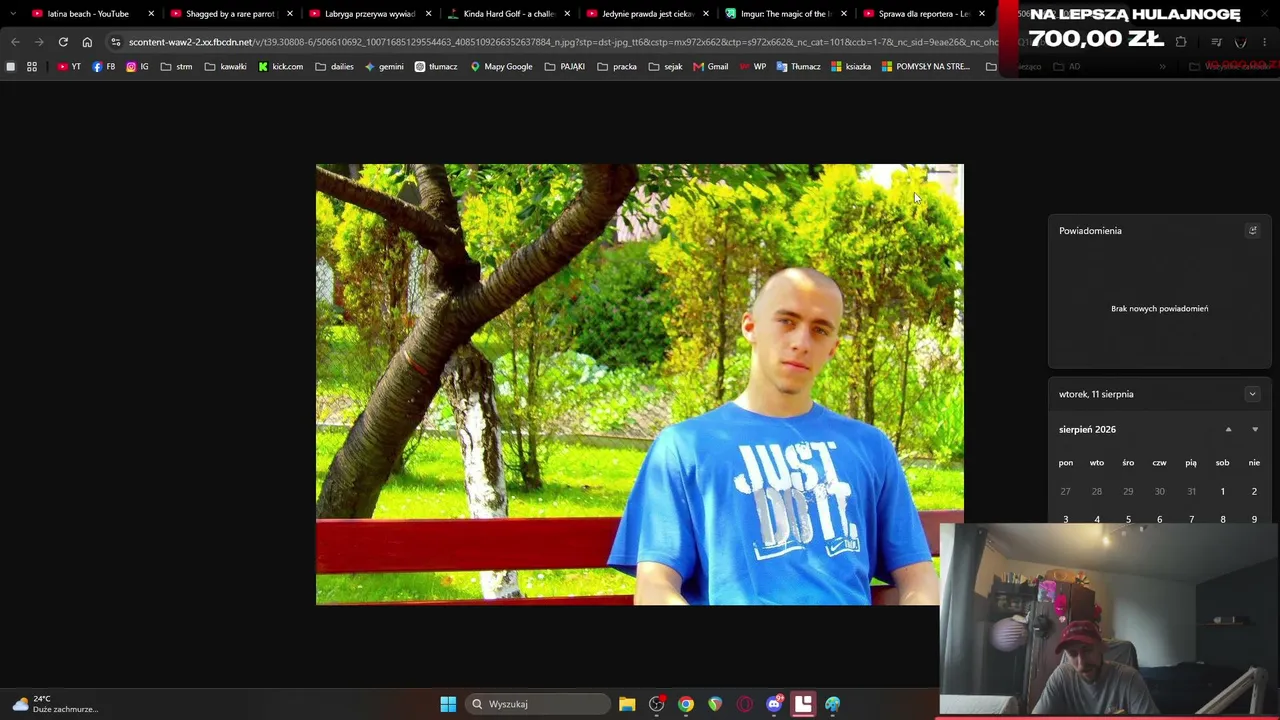Close the latina beach - YouTube tab
The height and width of the screenshot is (720, 1280).
(x=151, y=14)
